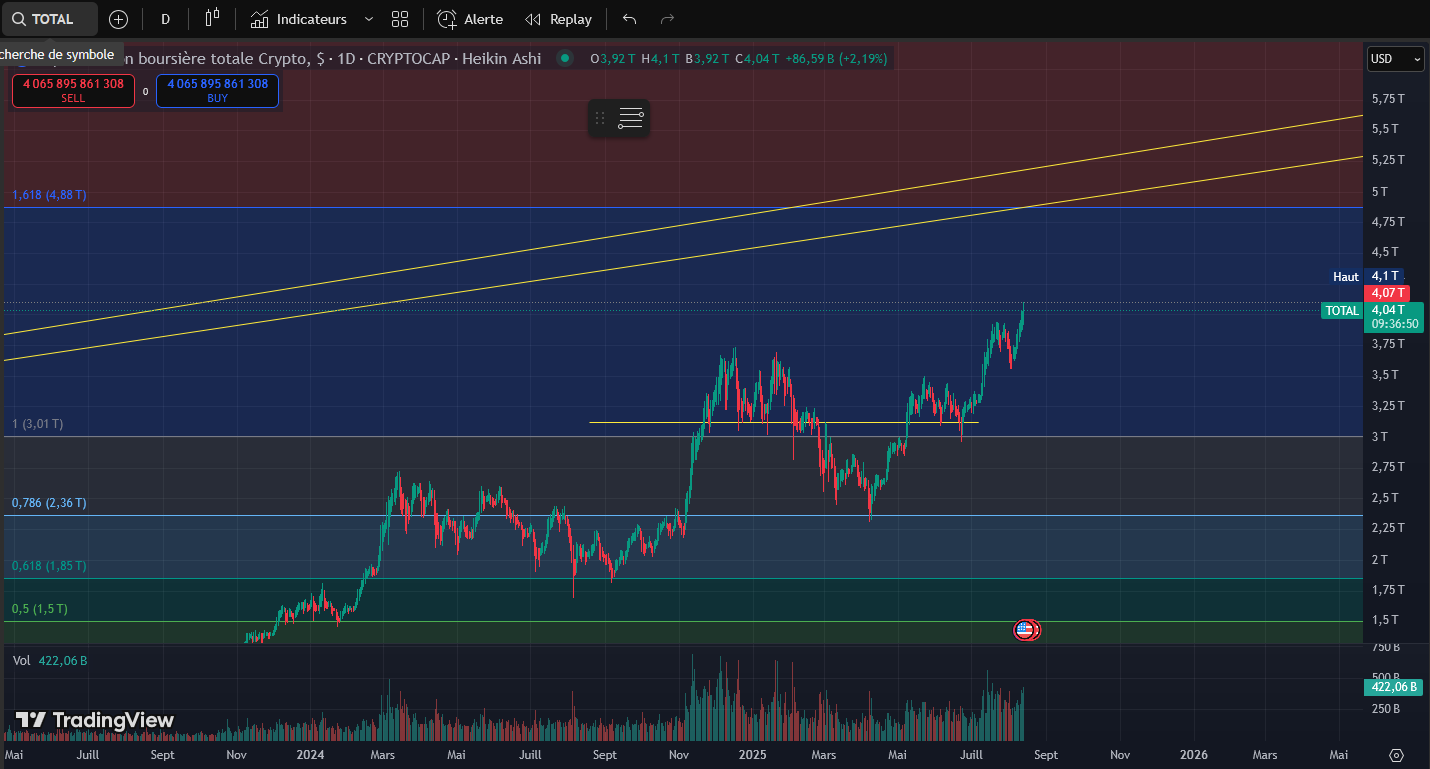This screenshot has height=769, width=1430.
Task: Toggle the green market status indicator
Action: (565, 58)
